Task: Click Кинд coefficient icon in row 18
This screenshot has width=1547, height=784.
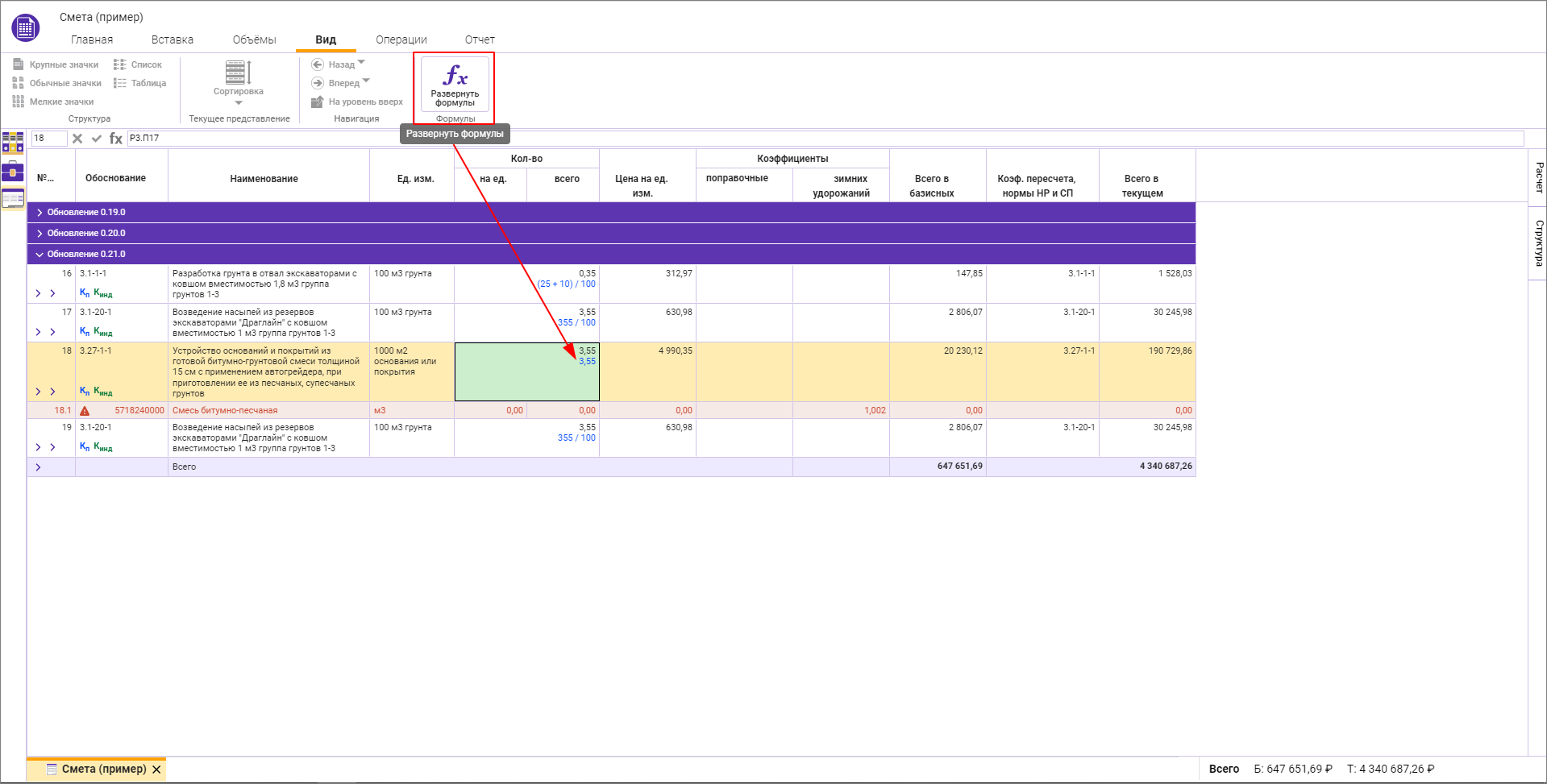Action: coord(103,391)
